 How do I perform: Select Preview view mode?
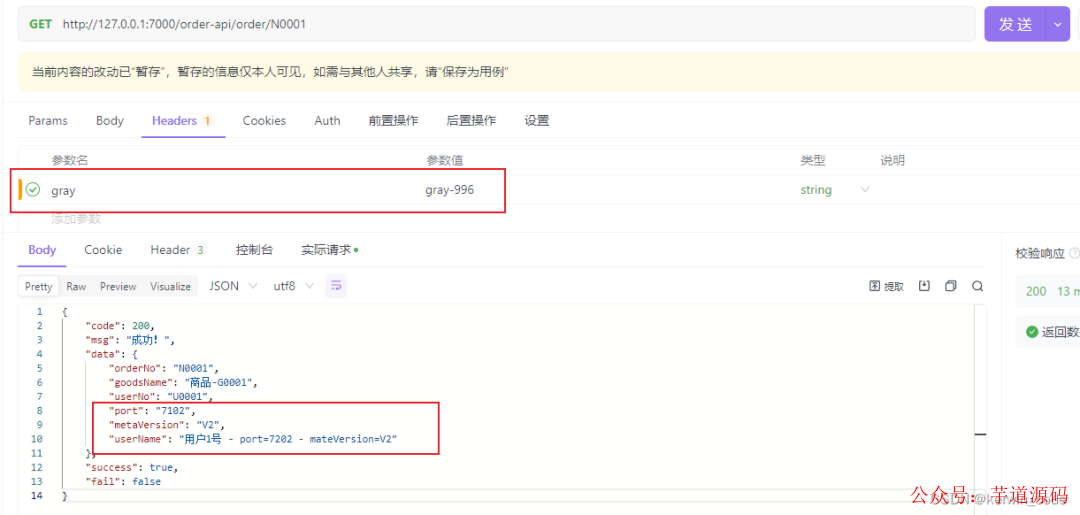118,286
